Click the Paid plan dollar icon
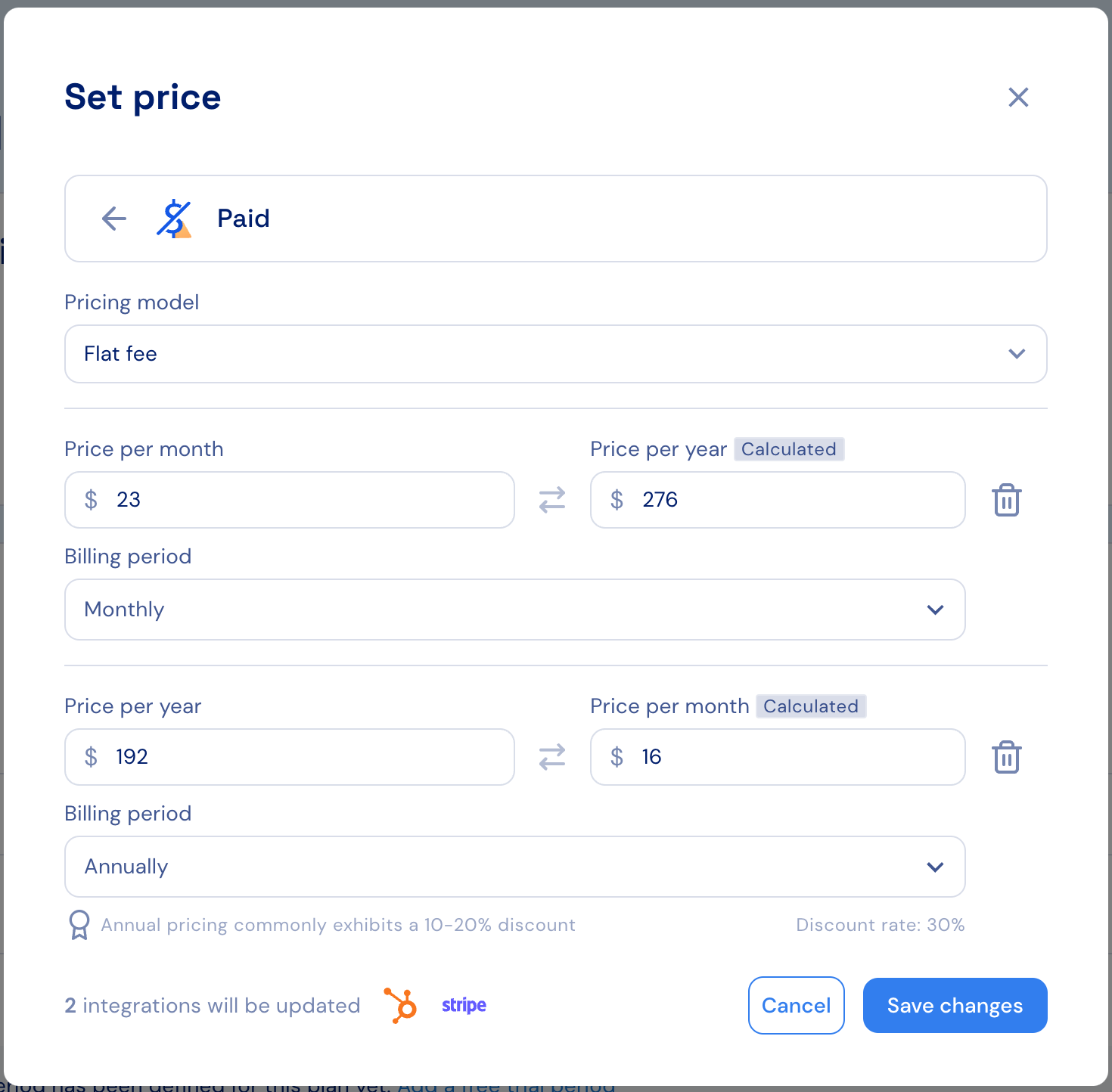 click(174, 219)
